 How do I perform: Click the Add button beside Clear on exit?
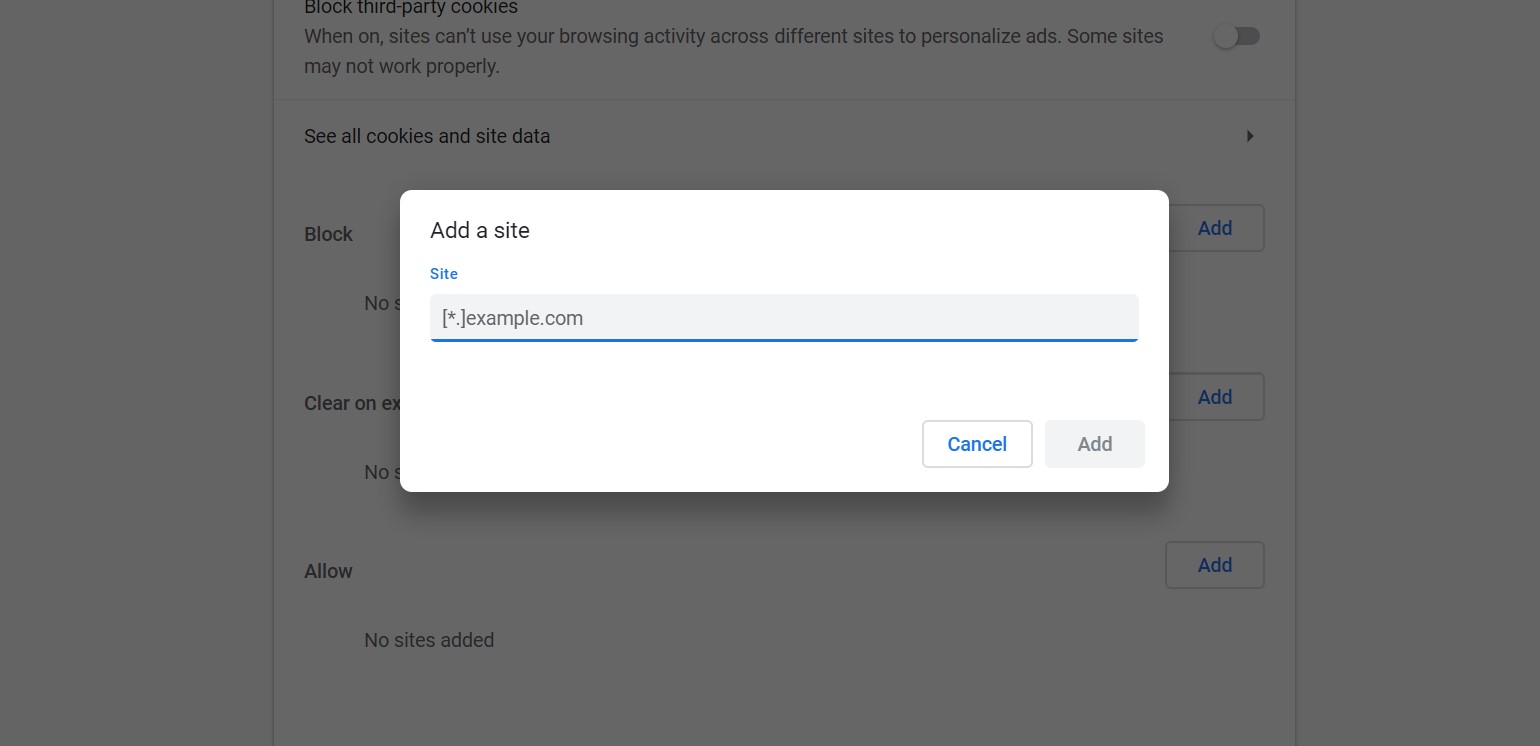pyautogui.click(x=1214, y=397)
